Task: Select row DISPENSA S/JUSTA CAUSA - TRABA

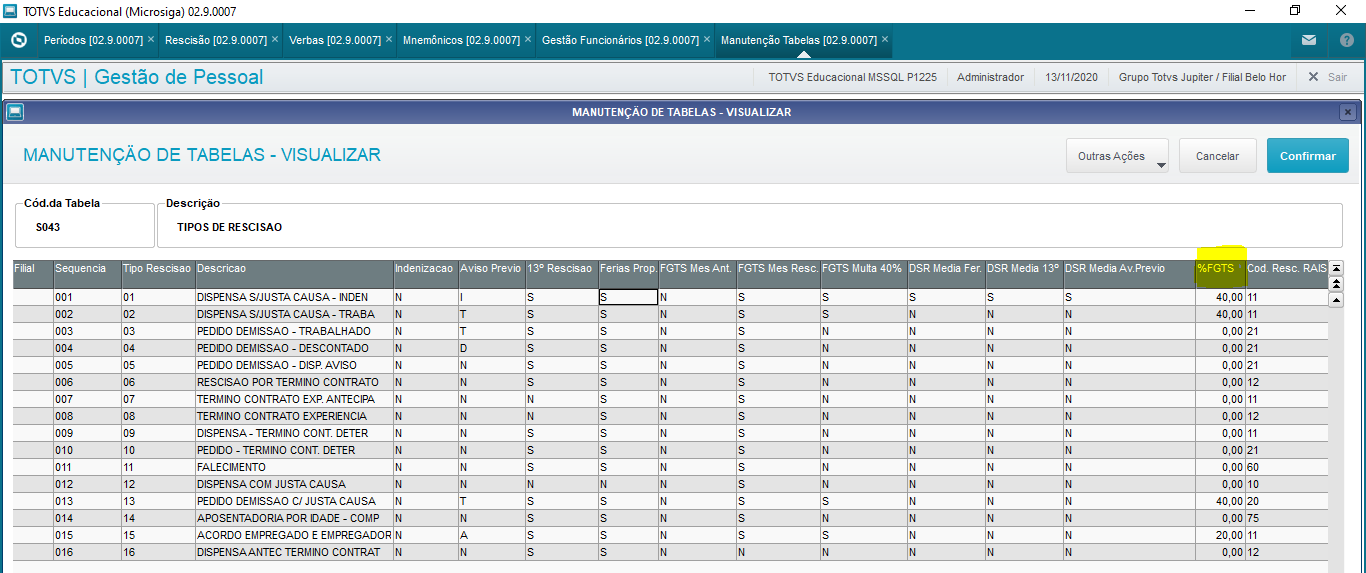Action: [x=670, y=314]
